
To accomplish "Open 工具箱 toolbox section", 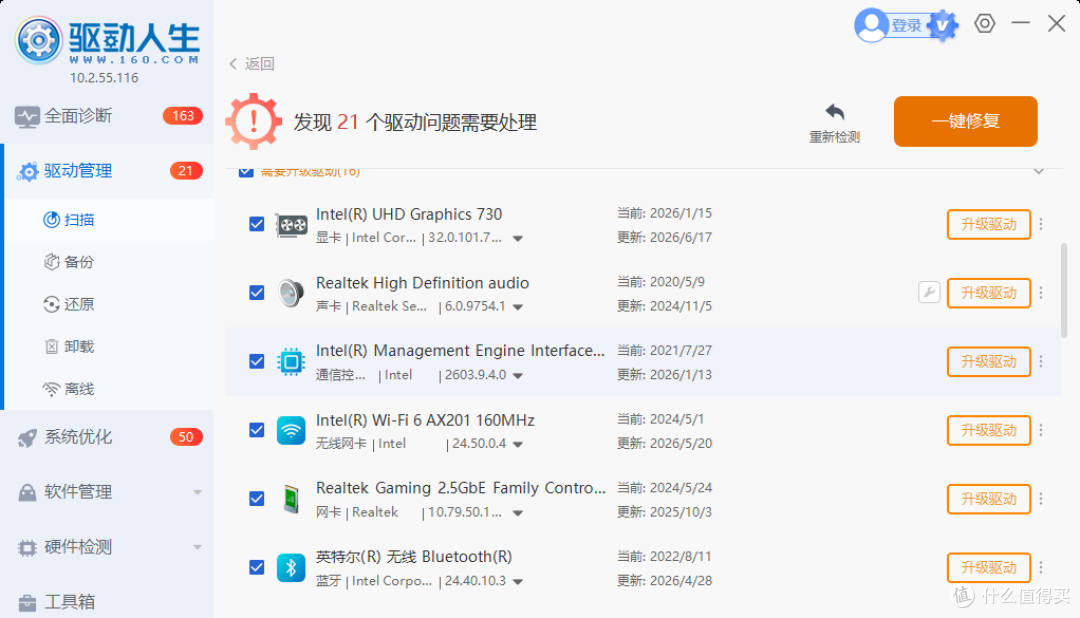I will coord(107,602).
